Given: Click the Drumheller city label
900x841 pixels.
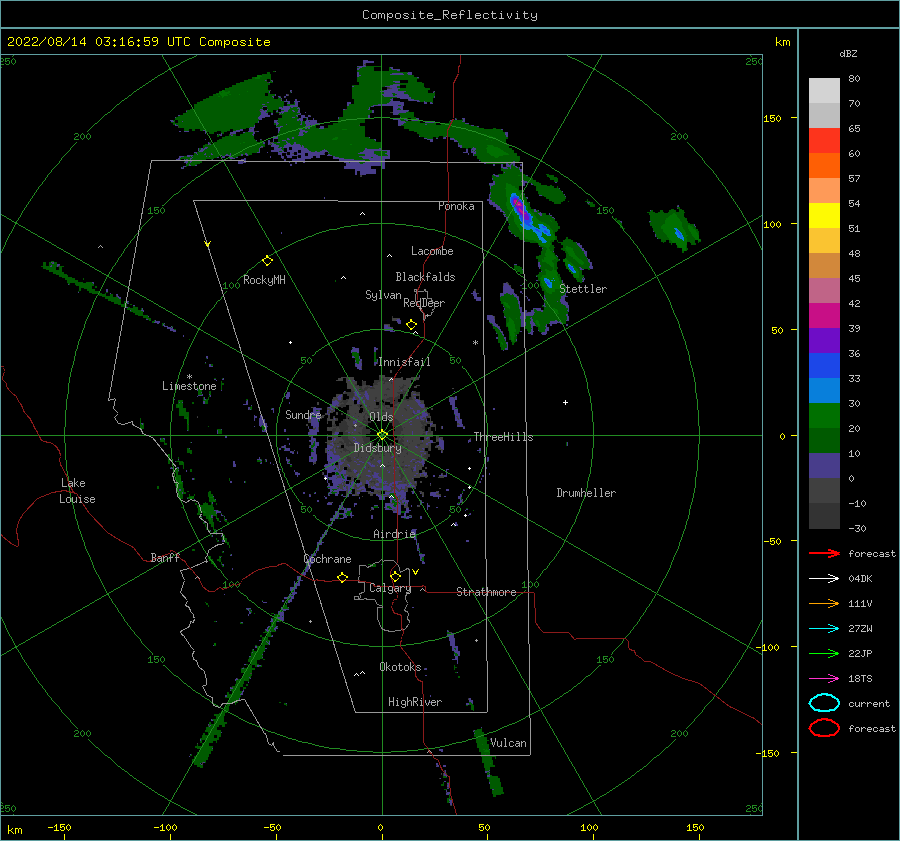Looking at the screenshot, I should pos(586,493).
